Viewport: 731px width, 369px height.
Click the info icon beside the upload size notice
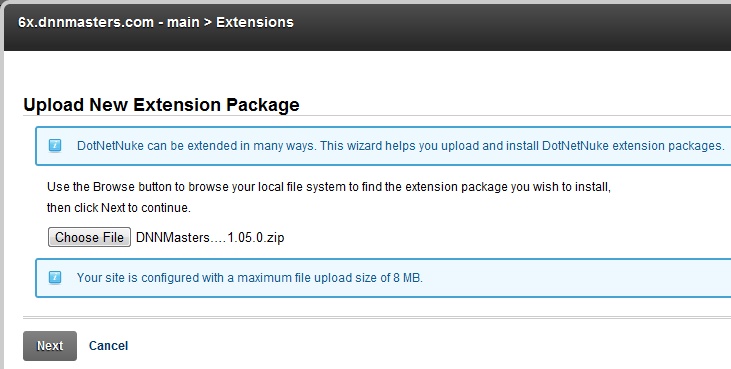pos(55,277)
